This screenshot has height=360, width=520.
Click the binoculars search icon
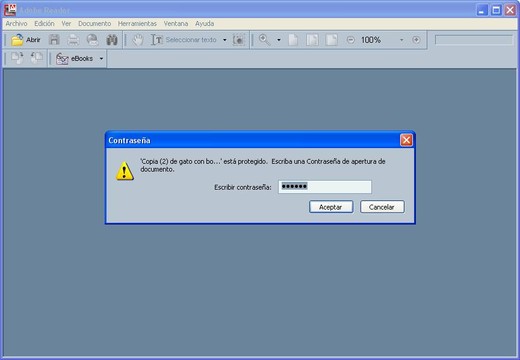112,40
